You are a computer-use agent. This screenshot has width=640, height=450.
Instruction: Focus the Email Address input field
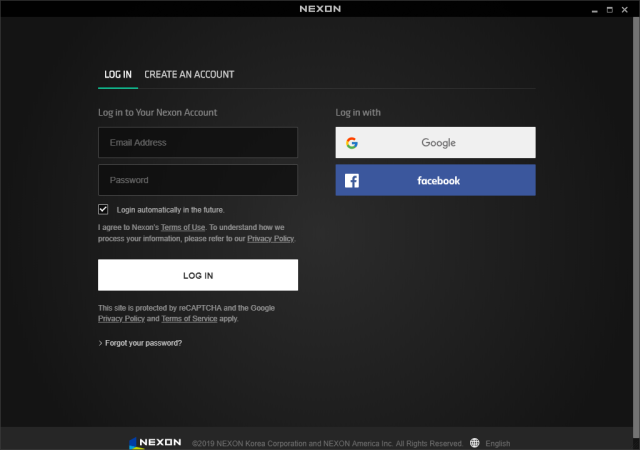click(198, 143)
